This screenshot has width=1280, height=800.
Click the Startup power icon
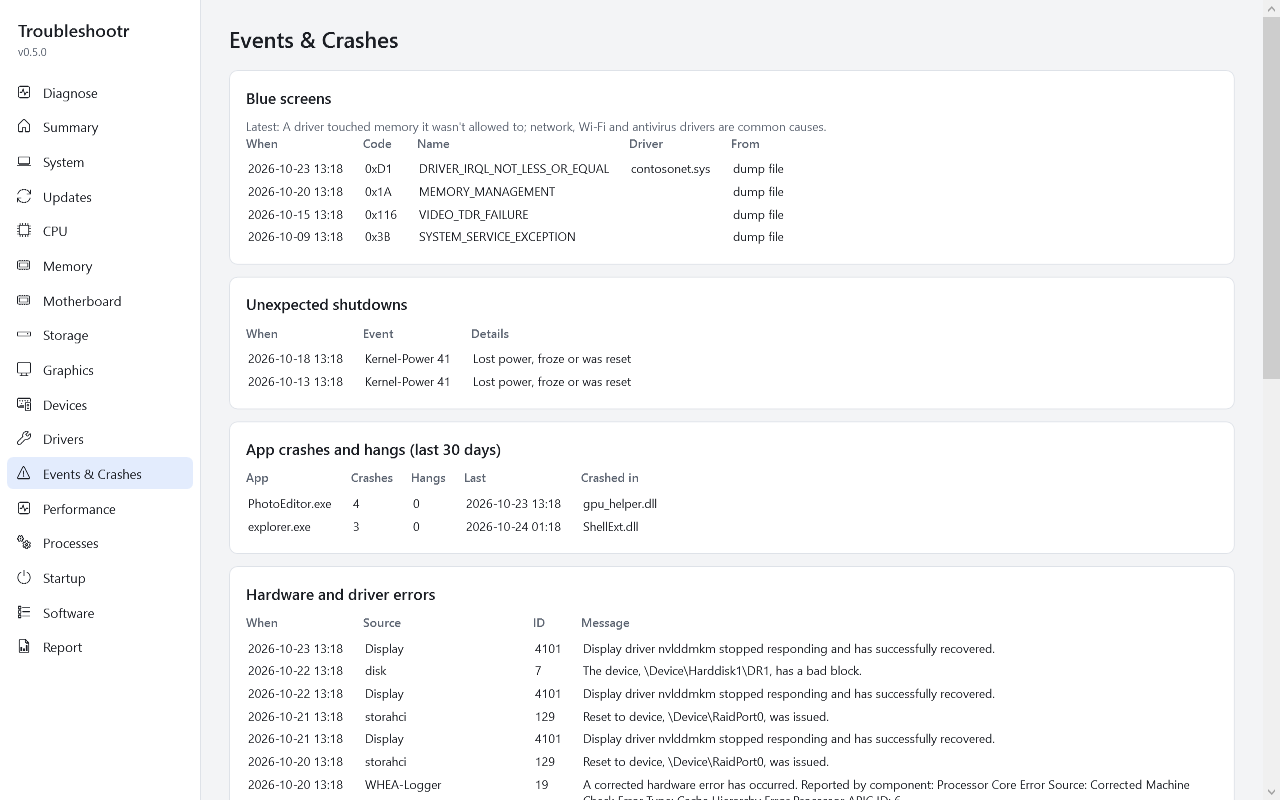point(24,578)
